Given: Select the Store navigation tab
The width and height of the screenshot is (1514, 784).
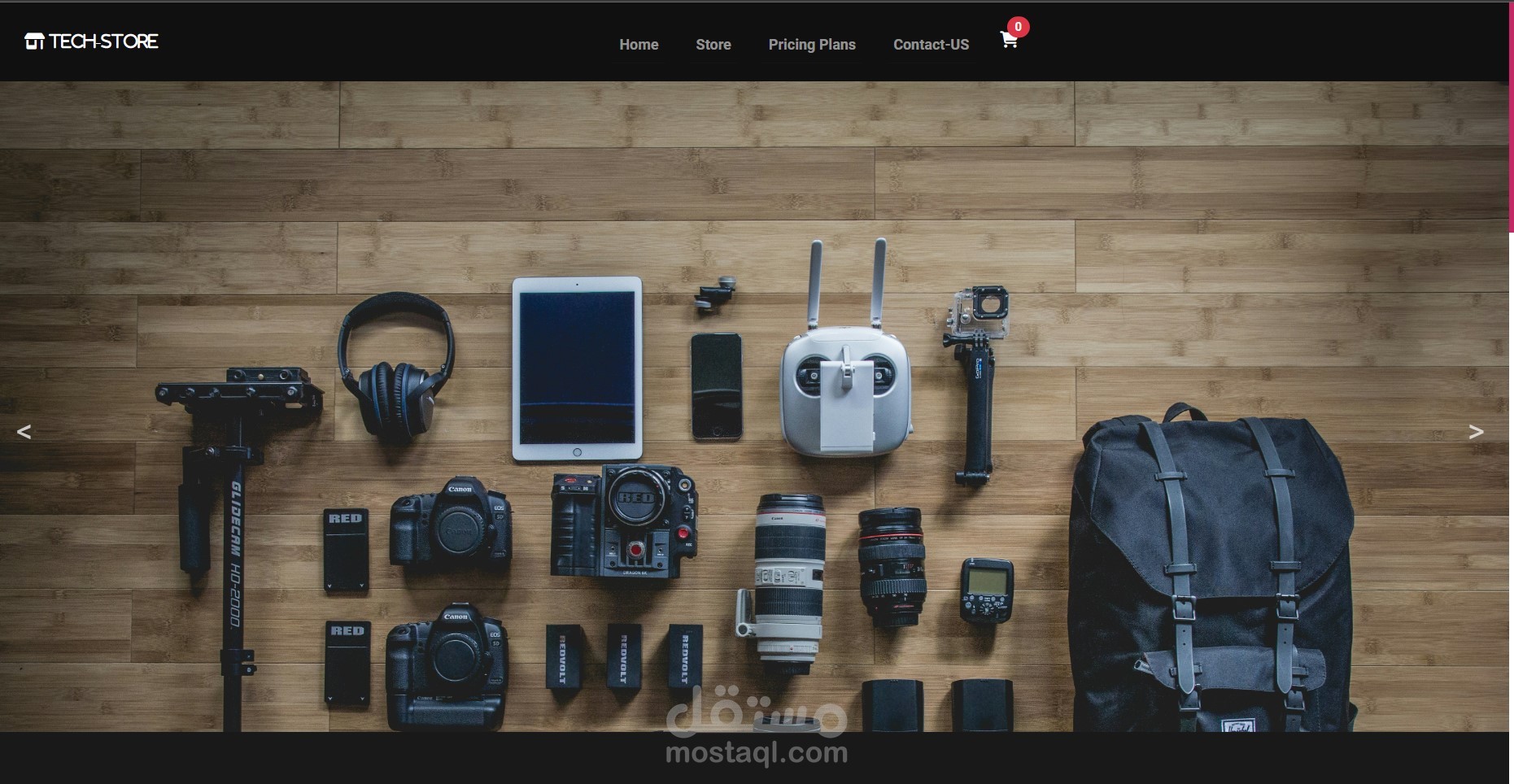Looking at the screenshot, I should [713, 45].
